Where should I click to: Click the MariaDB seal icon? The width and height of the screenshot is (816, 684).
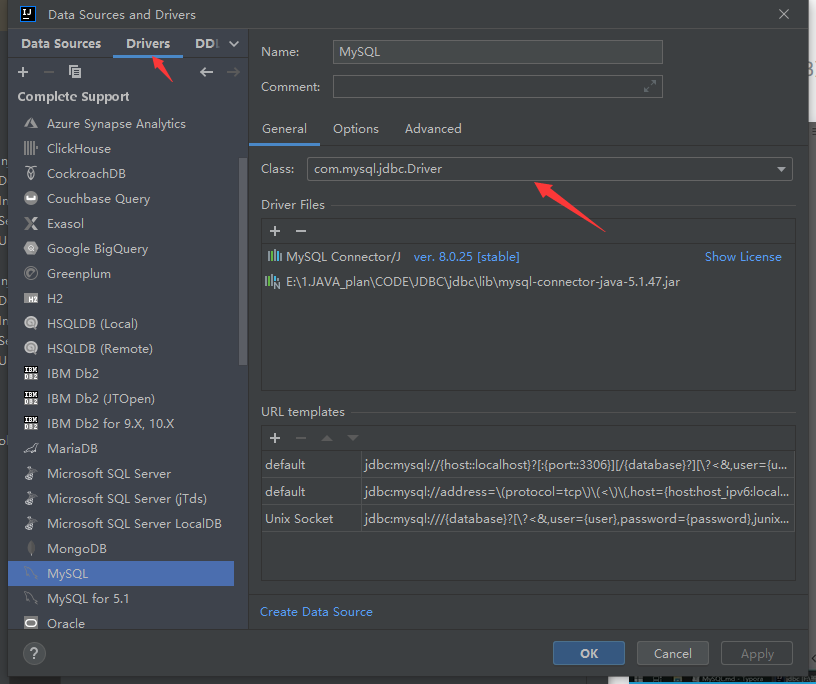click(31, 448)
